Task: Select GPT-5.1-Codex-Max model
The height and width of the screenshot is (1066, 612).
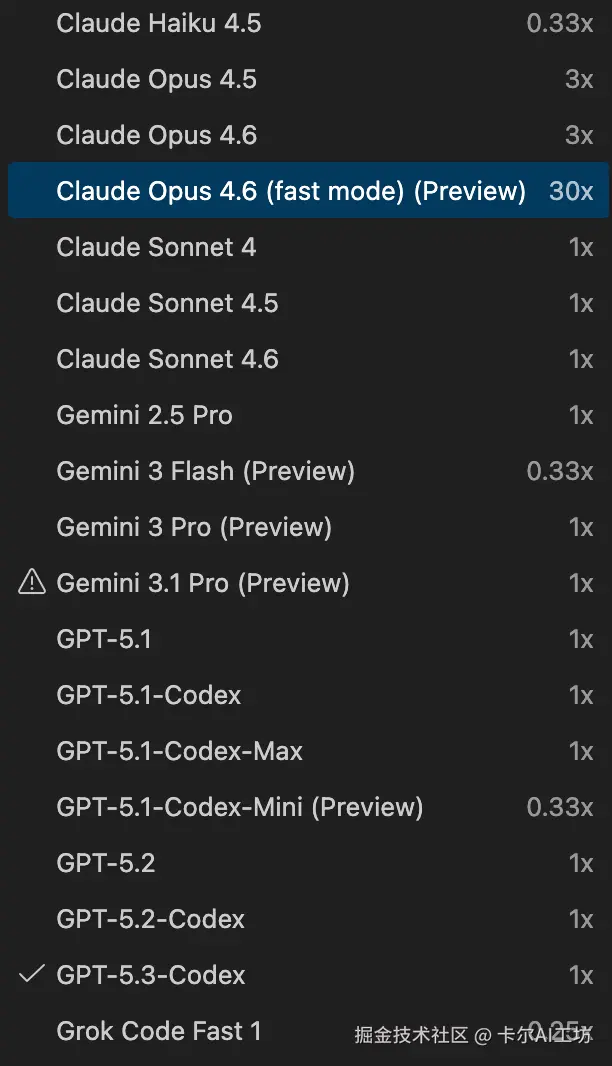Action: coord(180,751)
